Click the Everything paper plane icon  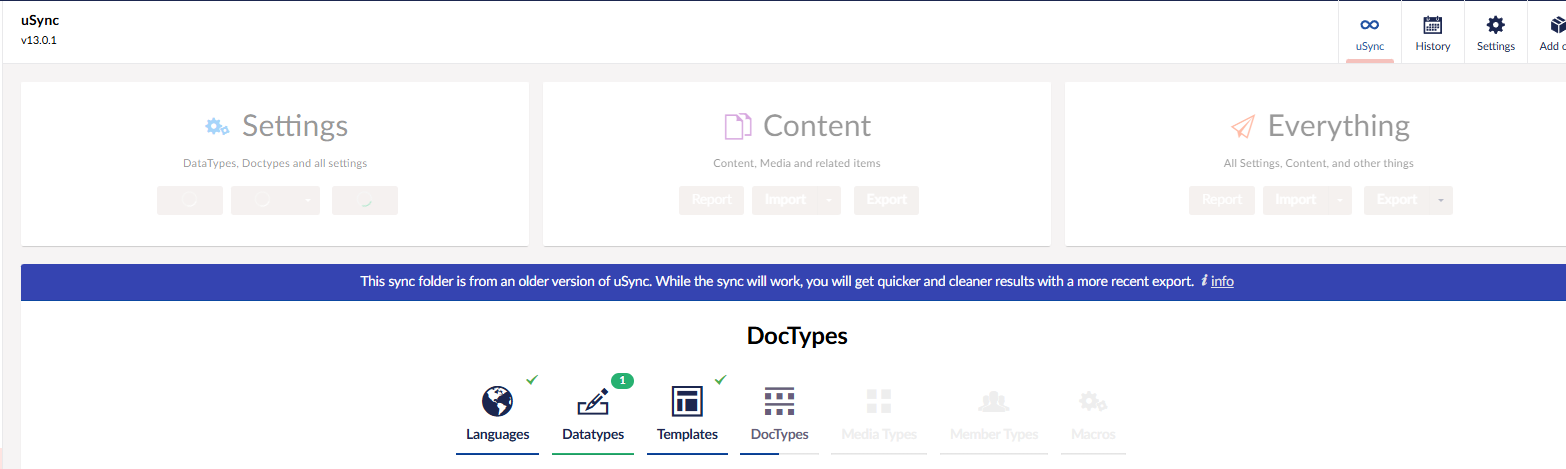(1243, 127)
